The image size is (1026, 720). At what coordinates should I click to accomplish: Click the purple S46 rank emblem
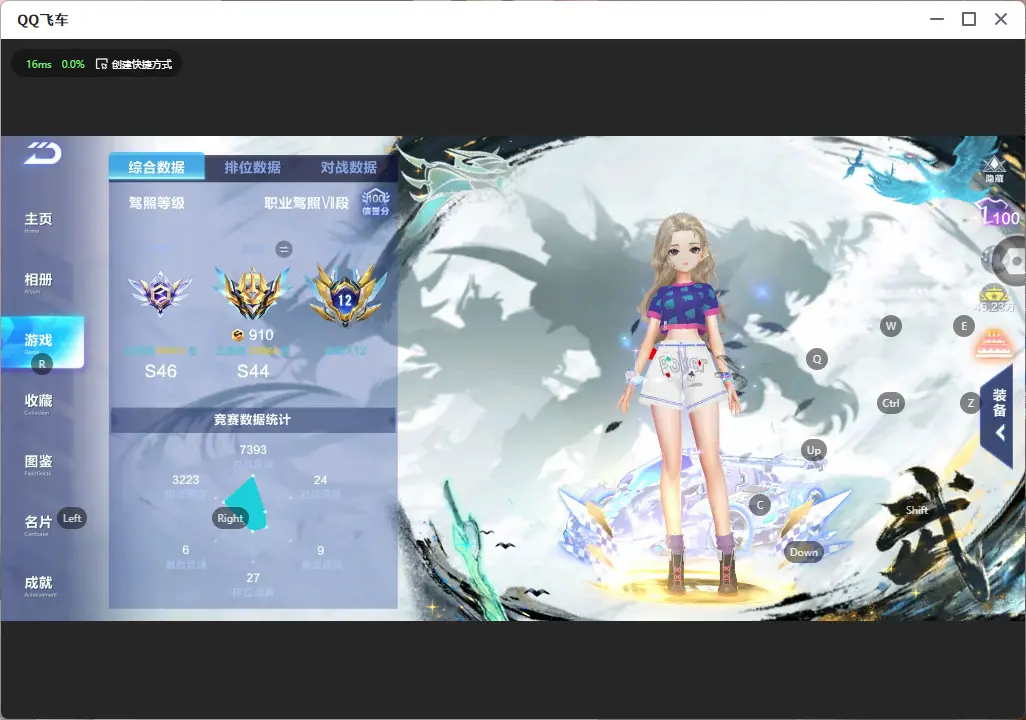[160, 293]
